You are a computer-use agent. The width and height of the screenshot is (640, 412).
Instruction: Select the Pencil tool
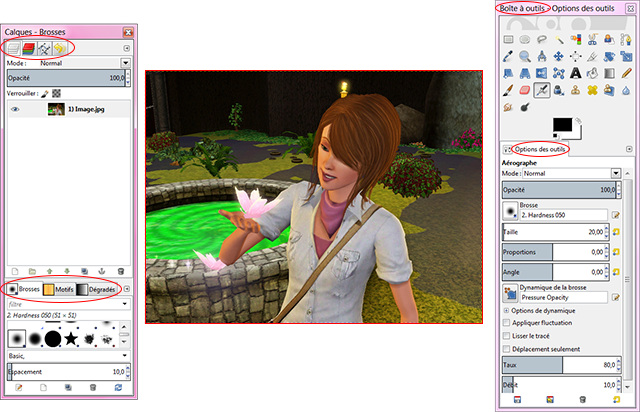pos(626,73)
